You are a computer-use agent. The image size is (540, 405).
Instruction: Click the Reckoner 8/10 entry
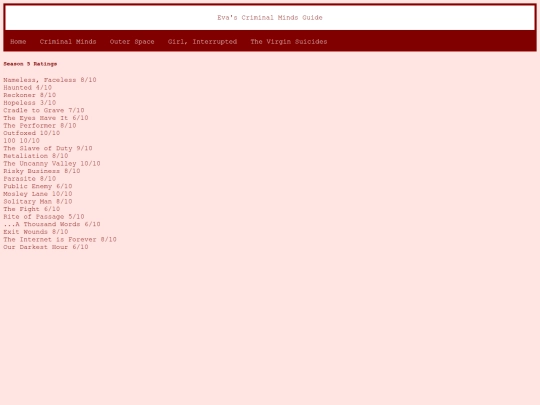coord(30,95)
